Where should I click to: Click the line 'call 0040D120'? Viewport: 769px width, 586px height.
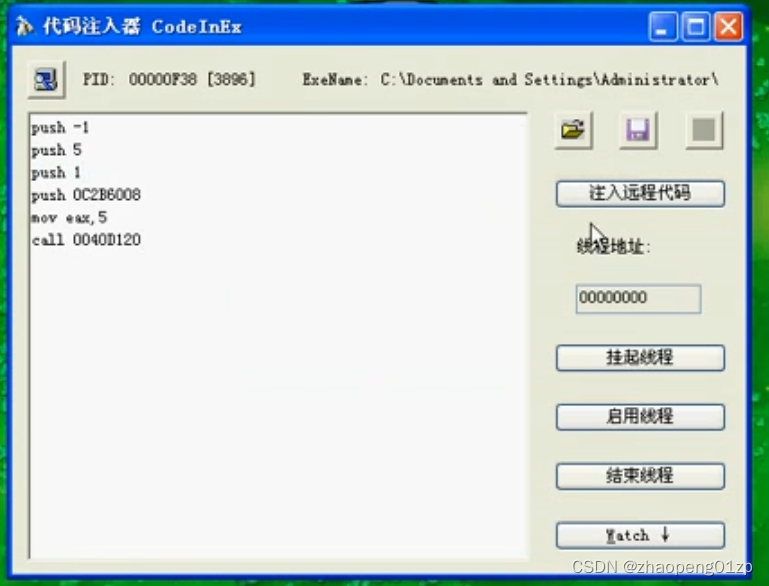(x=86, y=240)
